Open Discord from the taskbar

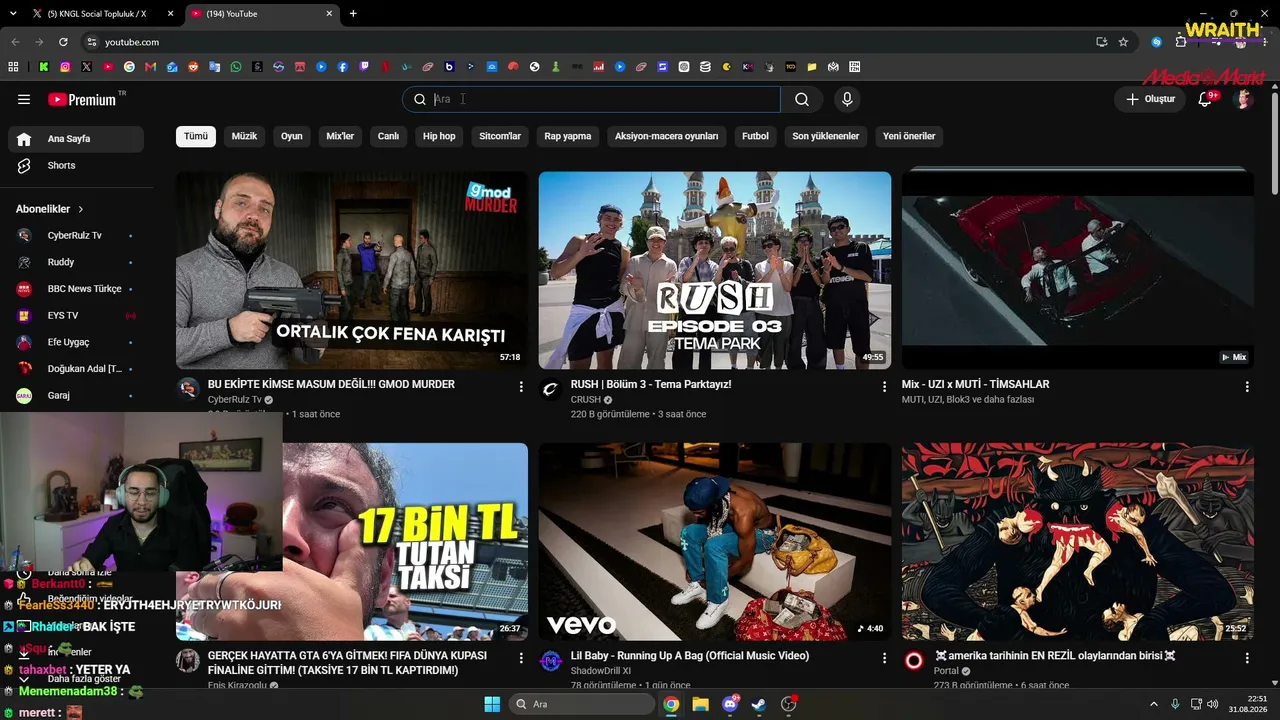[x=730, y=704]
